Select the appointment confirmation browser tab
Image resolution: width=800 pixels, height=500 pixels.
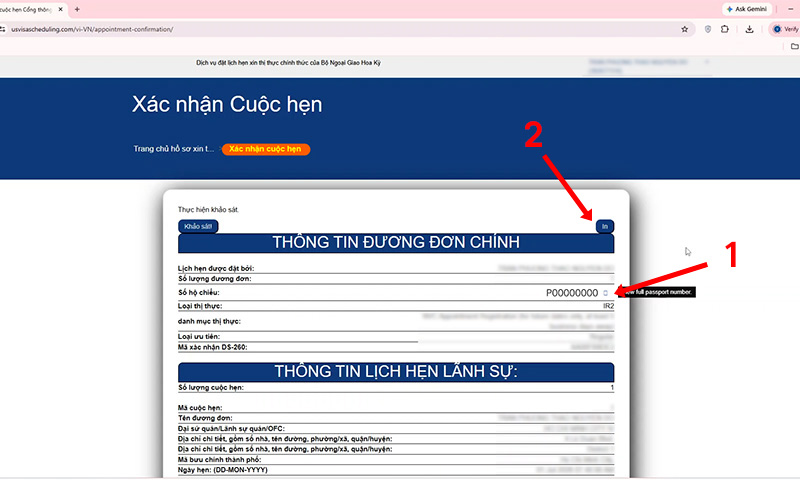click(32, 9)
